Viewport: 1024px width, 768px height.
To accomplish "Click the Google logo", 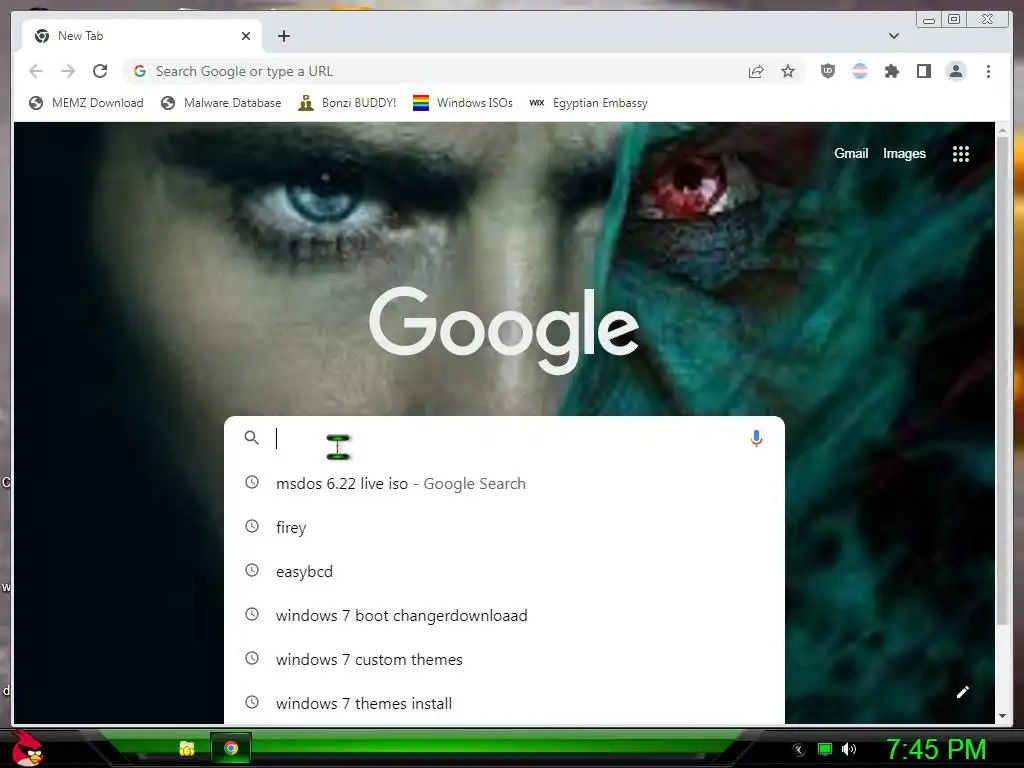I will pyautogui.click(x=504, y=329).
